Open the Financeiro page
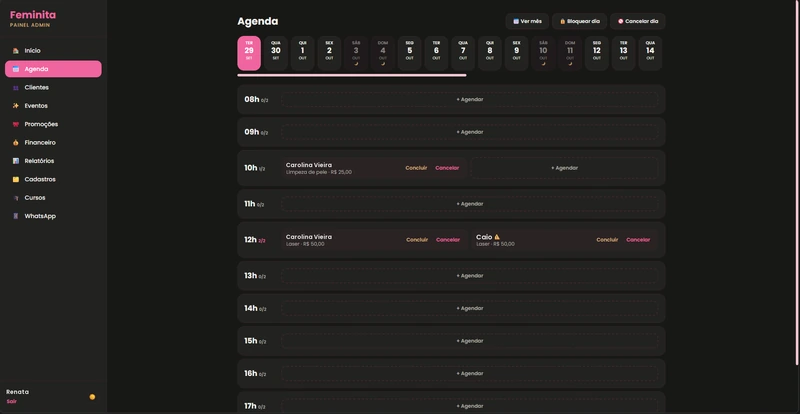The image size is (800, 414). coord(53,142)
